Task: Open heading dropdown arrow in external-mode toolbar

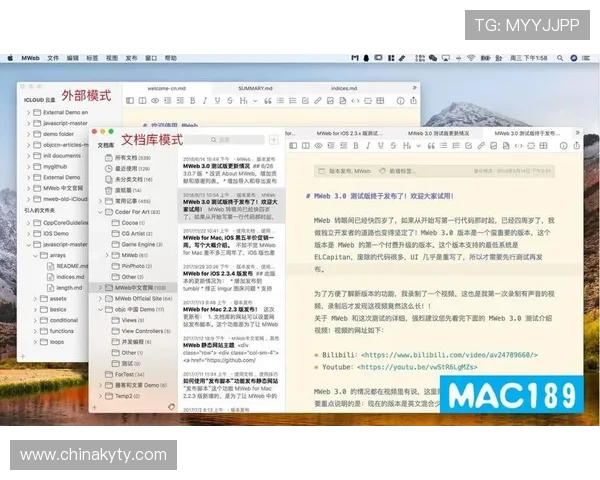Action: (256, 101)
